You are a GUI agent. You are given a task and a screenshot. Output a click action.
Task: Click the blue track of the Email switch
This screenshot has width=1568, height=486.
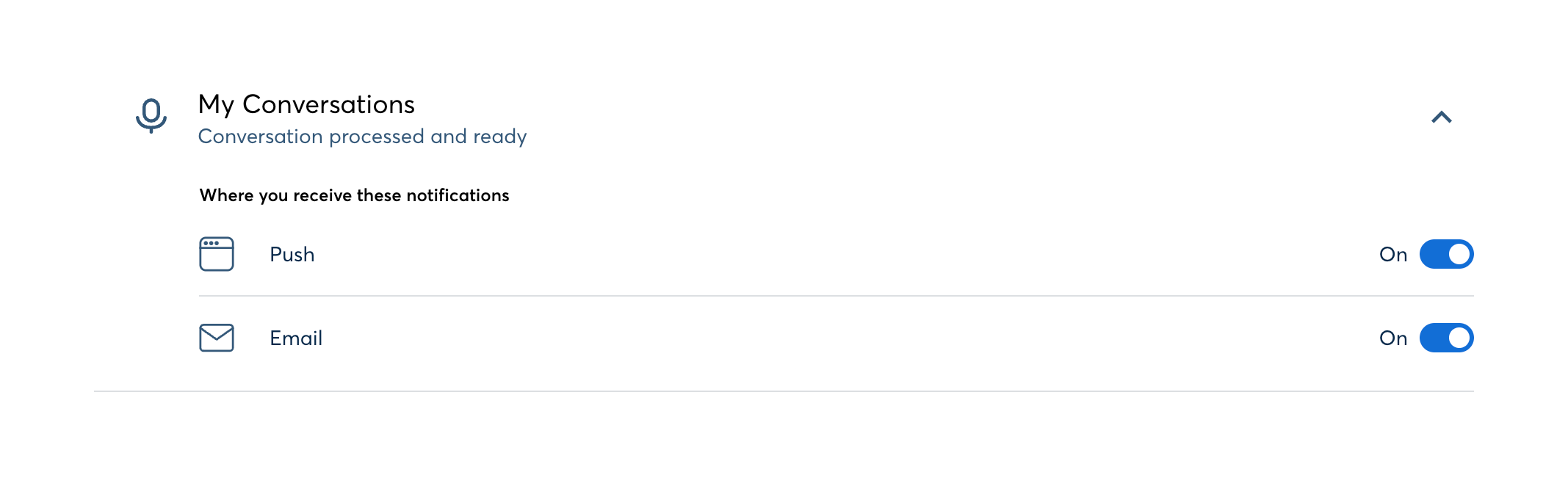[1433, 338]
